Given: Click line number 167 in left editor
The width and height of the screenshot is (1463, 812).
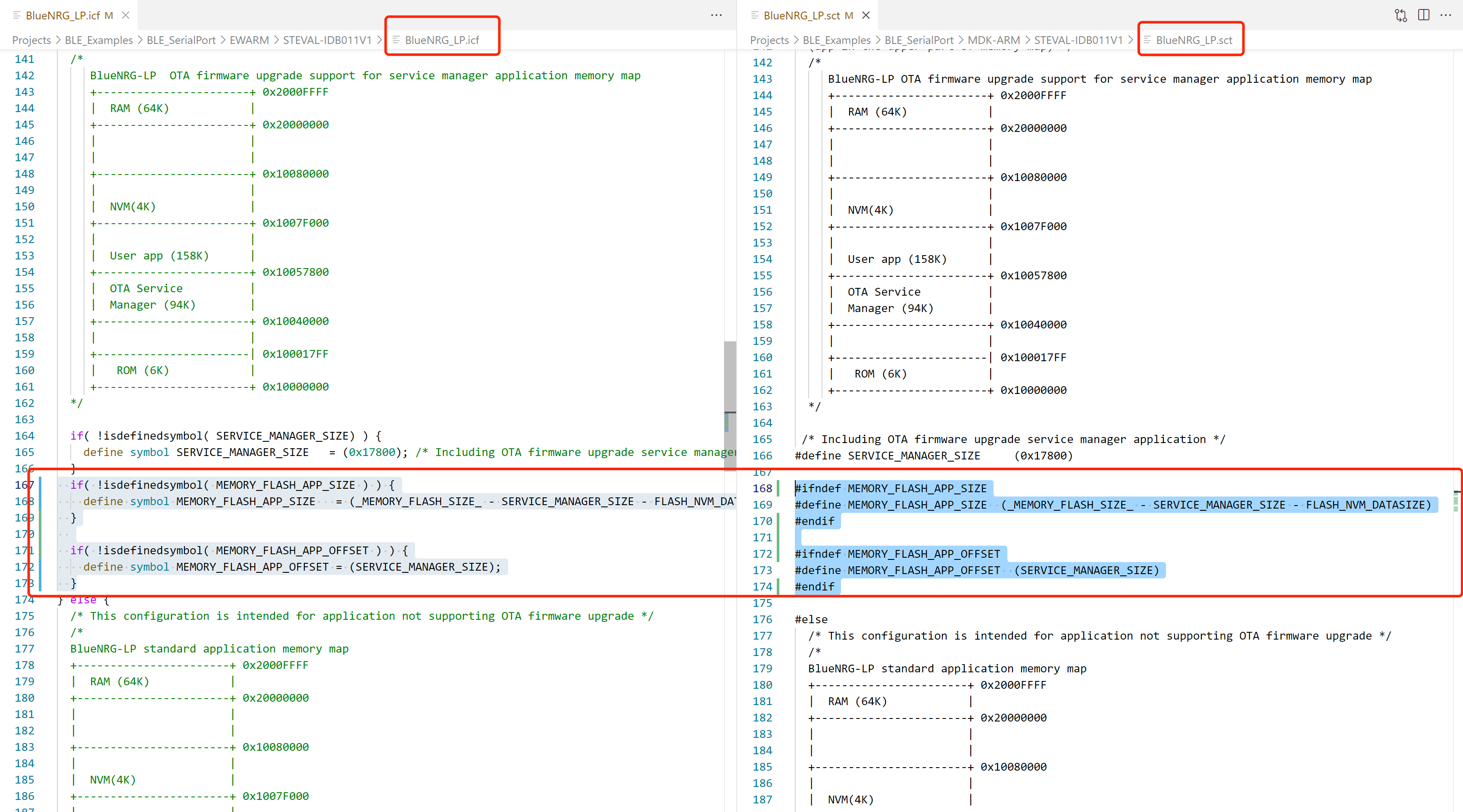Looking at the screenshot, I should [25, 485].
